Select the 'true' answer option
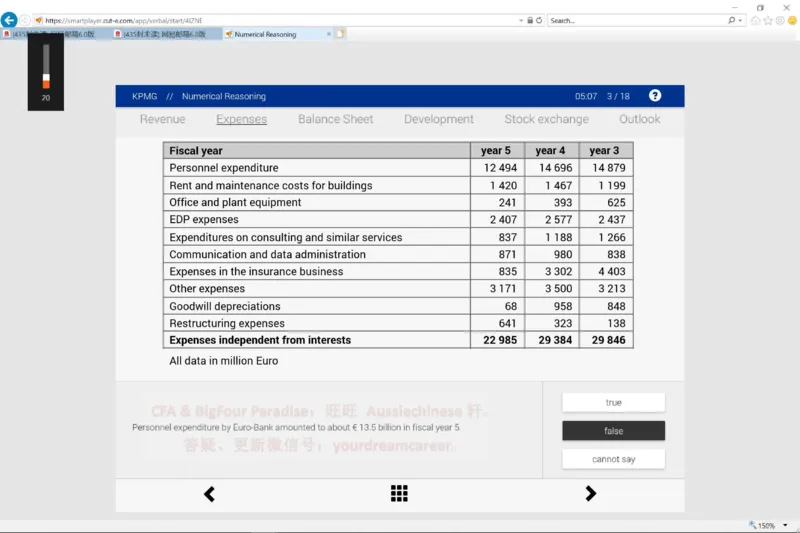The height and width of the screenshot is (533, 800). 613,402
